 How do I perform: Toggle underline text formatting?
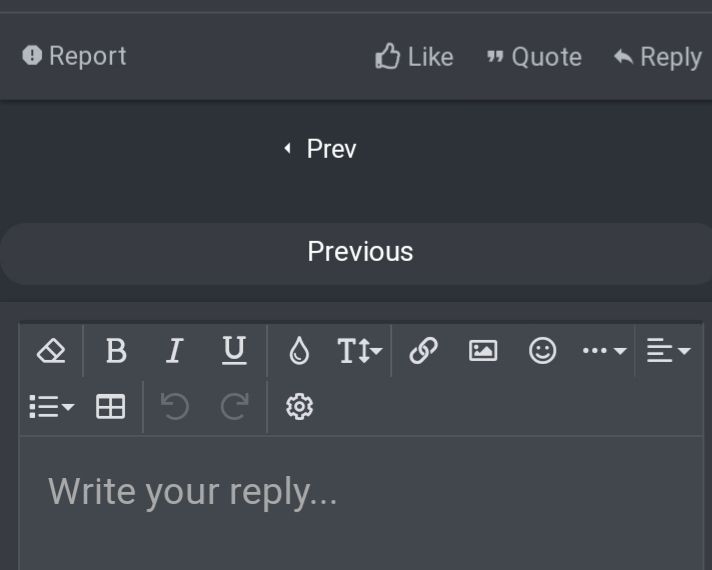(234, 351)
